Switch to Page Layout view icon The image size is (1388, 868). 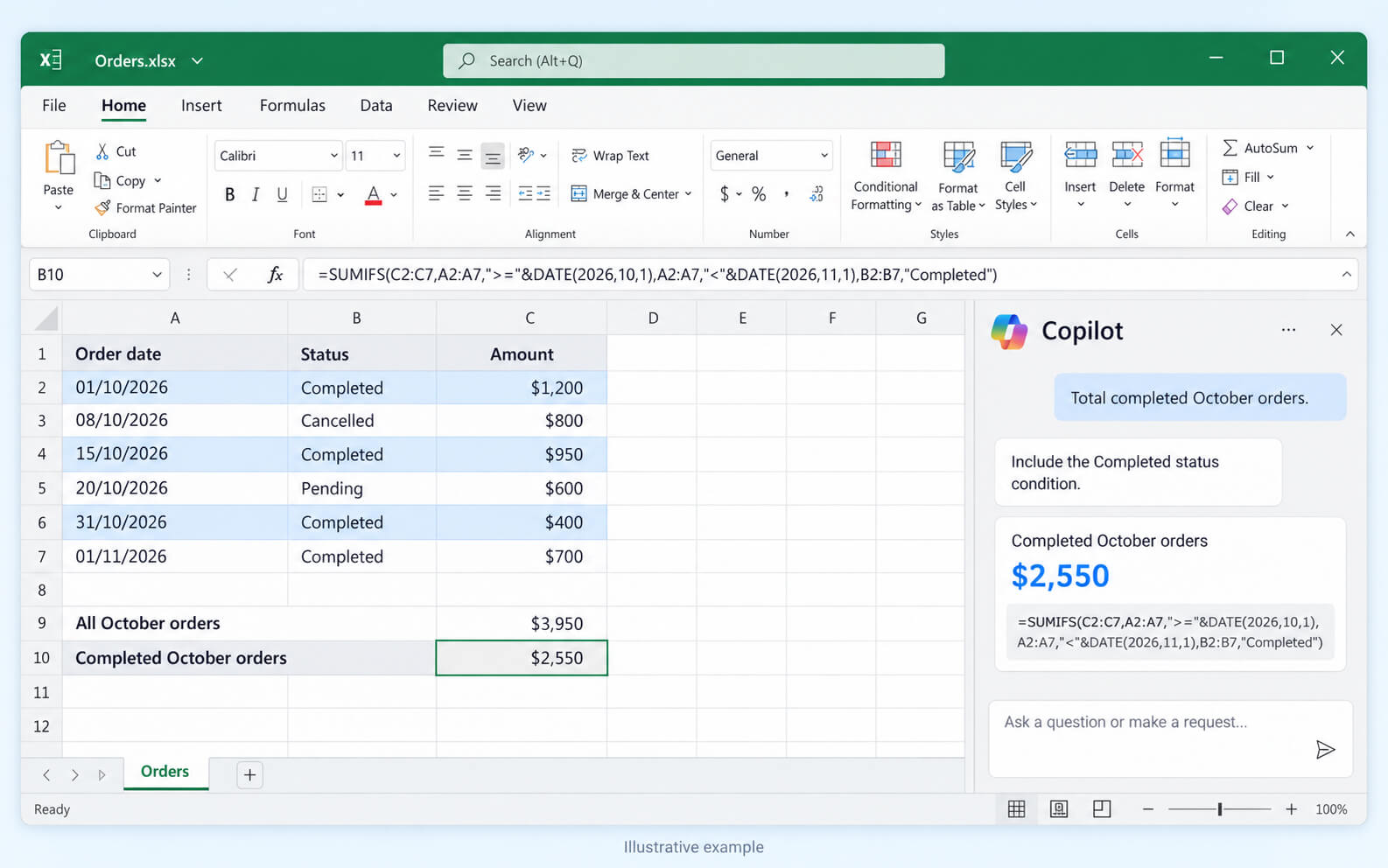[1059, 809]
